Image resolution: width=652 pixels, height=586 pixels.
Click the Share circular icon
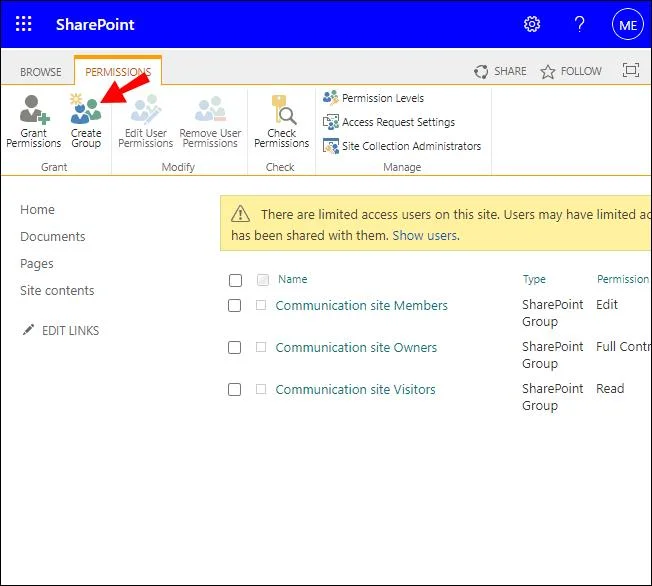pyautogui.click(x=481, y=72)
